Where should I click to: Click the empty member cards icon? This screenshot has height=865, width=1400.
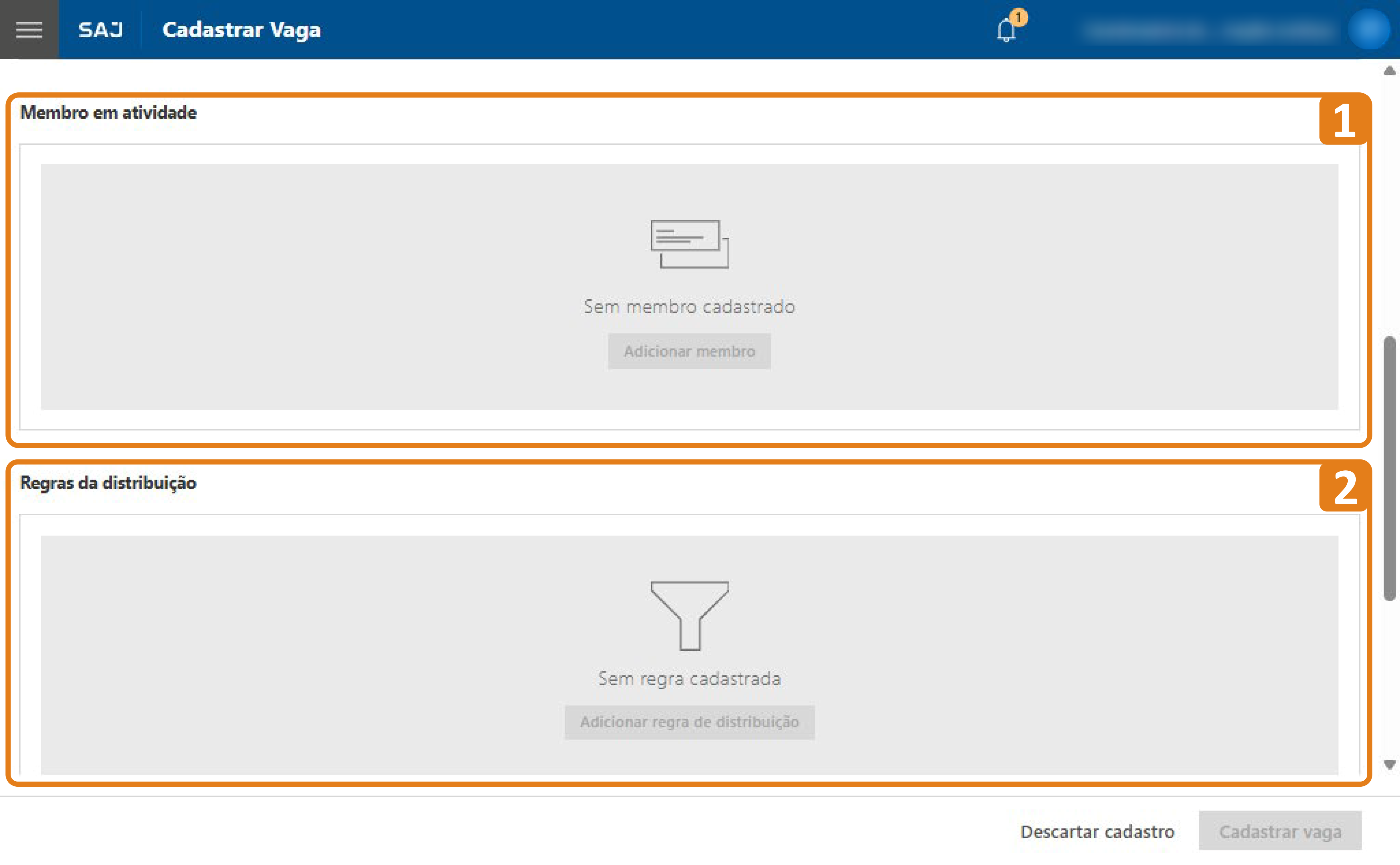click(x=689, y=244)
